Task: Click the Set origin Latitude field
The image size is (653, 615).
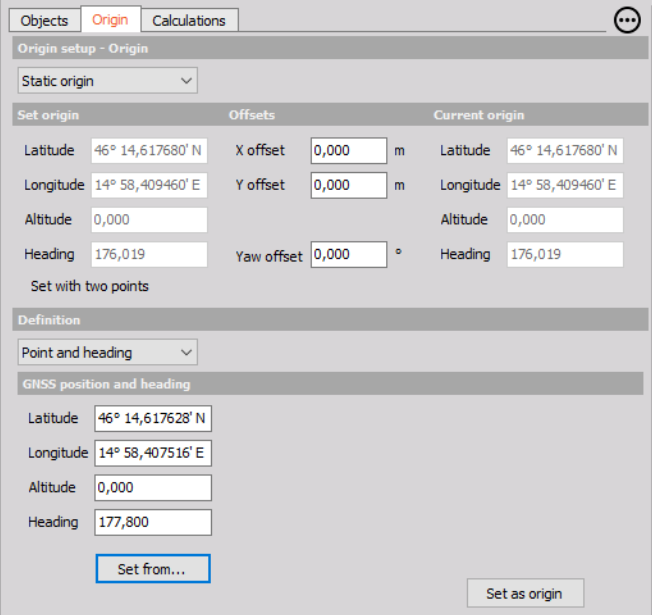Action: click(149, 150)
